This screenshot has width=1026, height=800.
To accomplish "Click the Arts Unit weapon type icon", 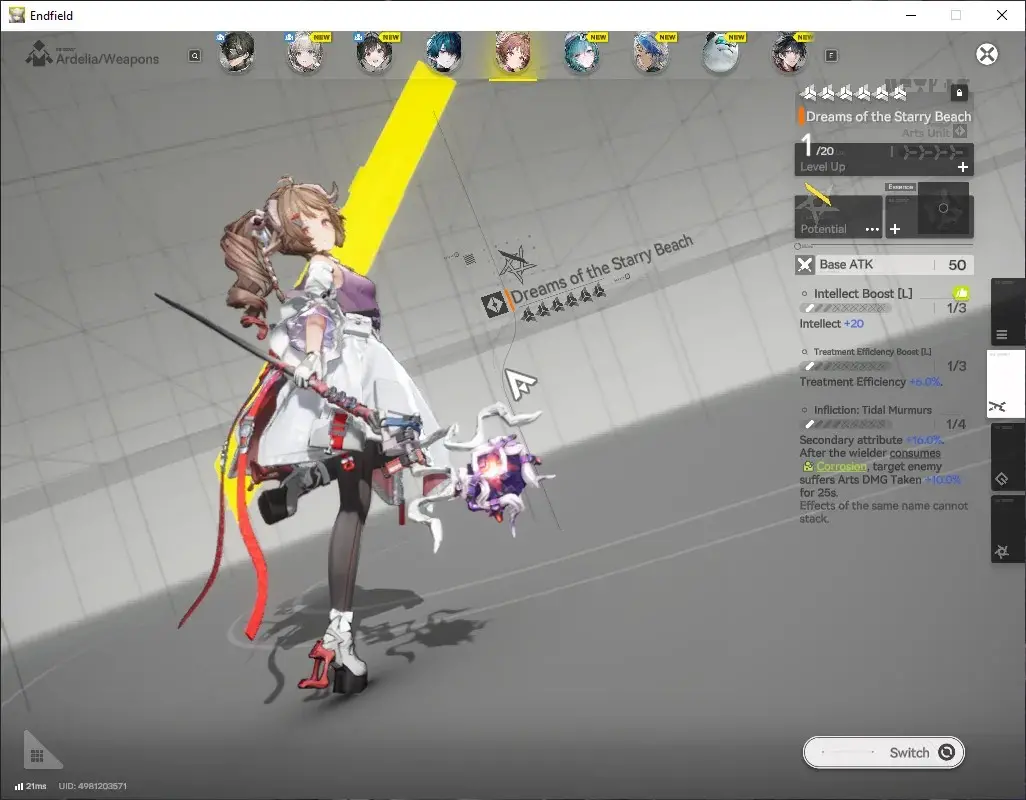I will click(x=960, y=132).
